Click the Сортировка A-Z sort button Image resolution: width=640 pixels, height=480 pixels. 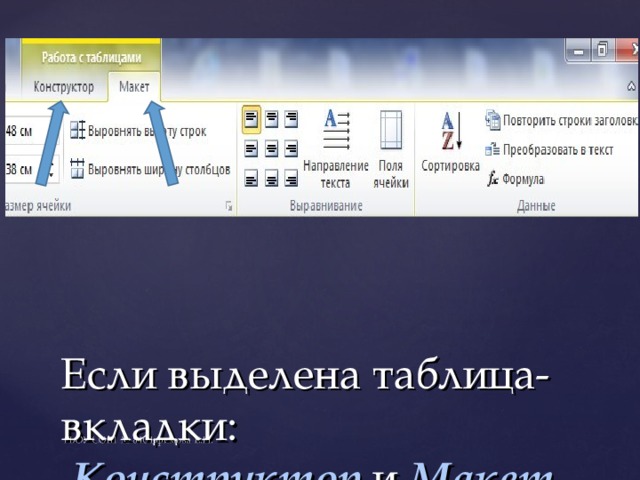pyautogui.click(x=450, y=142)
